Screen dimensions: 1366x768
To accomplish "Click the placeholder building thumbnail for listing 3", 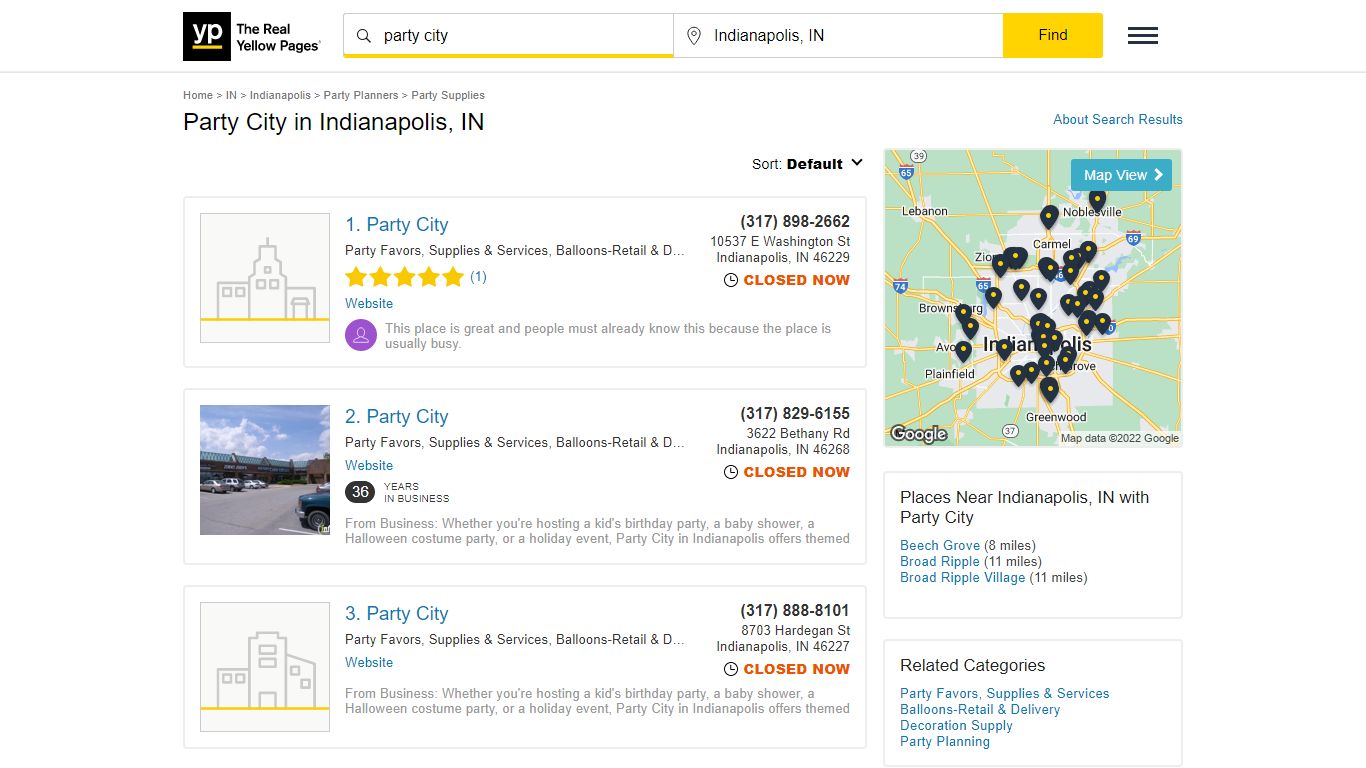I will pyautogui.click(x=265, y=667).
